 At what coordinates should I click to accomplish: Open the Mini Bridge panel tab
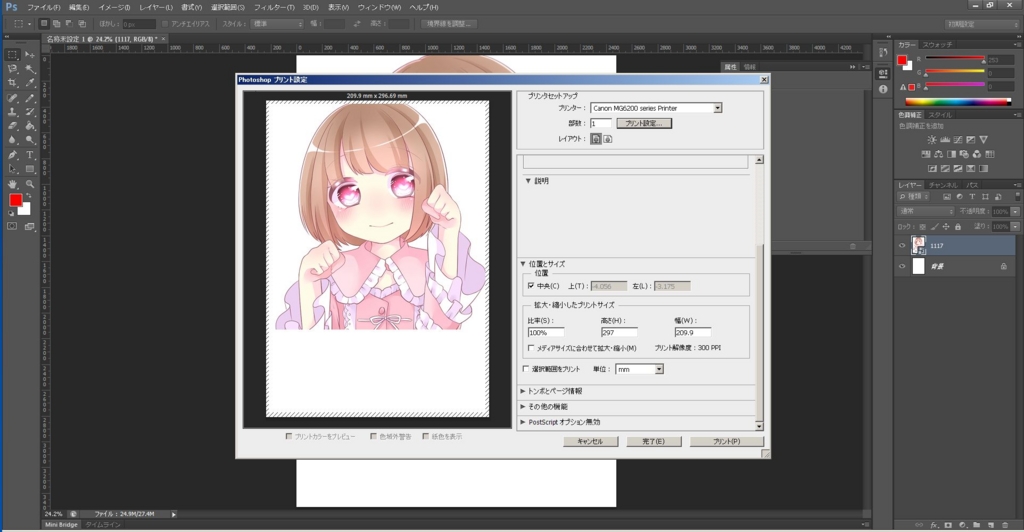[61, 525]
